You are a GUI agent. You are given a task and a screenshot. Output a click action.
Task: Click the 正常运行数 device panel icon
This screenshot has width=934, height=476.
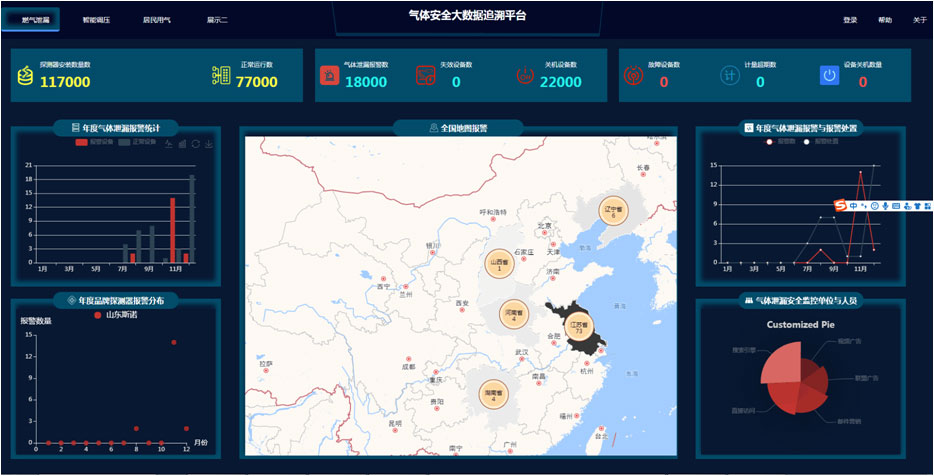click(x=222, y=76)
